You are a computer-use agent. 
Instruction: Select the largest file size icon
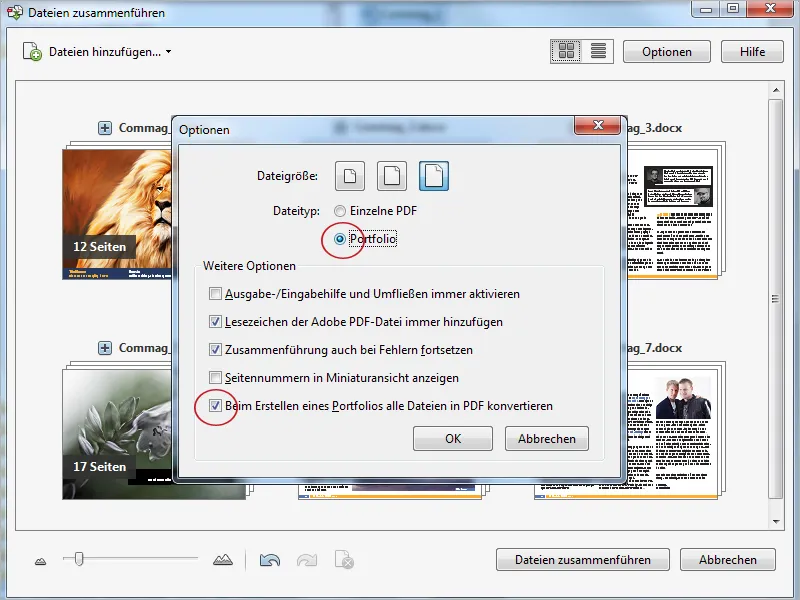point(434,176)
